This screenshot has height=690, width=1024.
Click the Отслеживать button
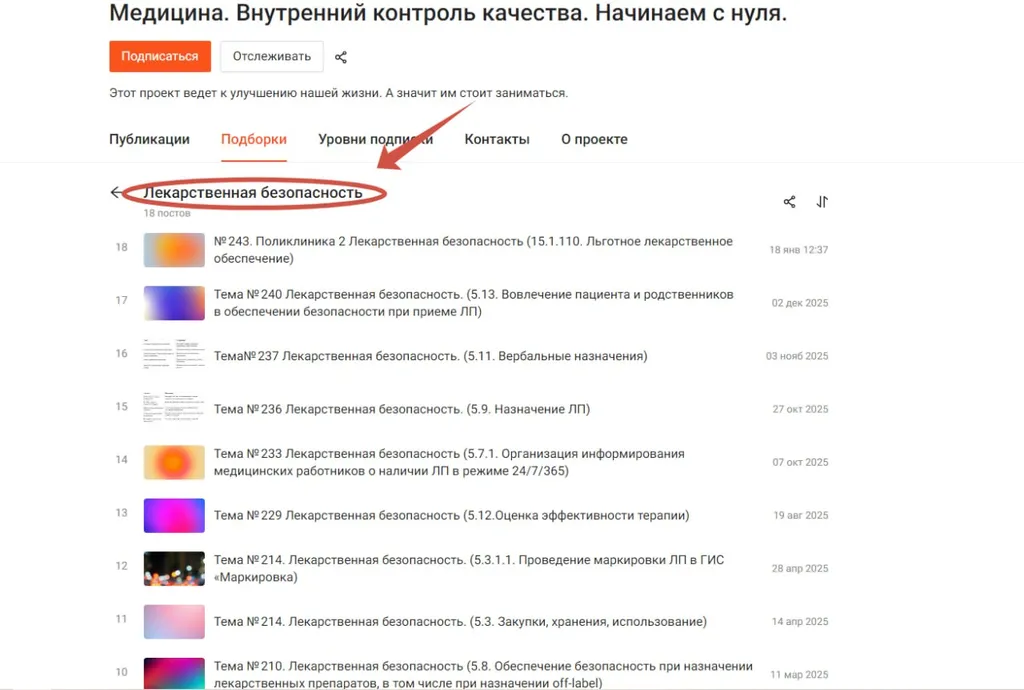point(271,57)
